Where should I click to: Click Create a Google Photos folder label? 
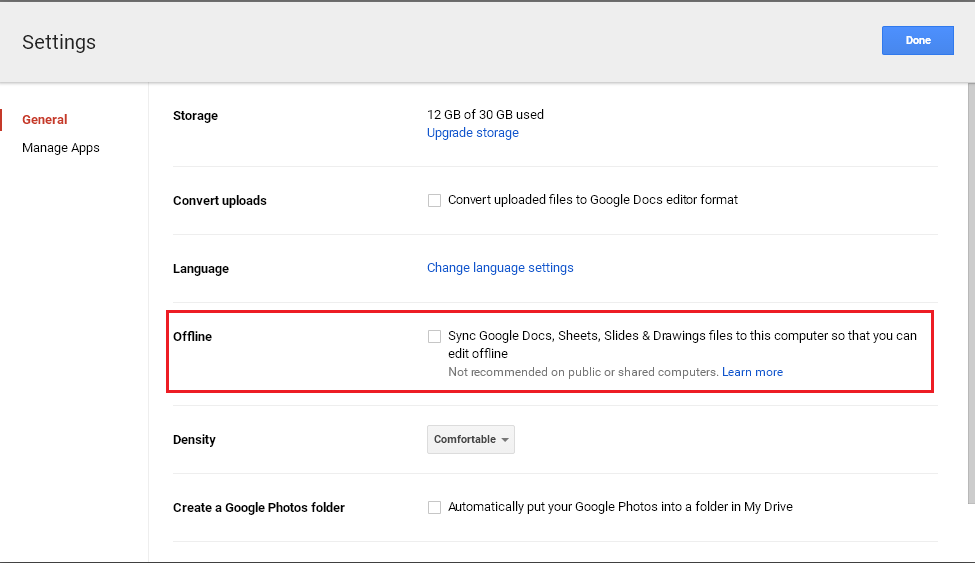259,508
